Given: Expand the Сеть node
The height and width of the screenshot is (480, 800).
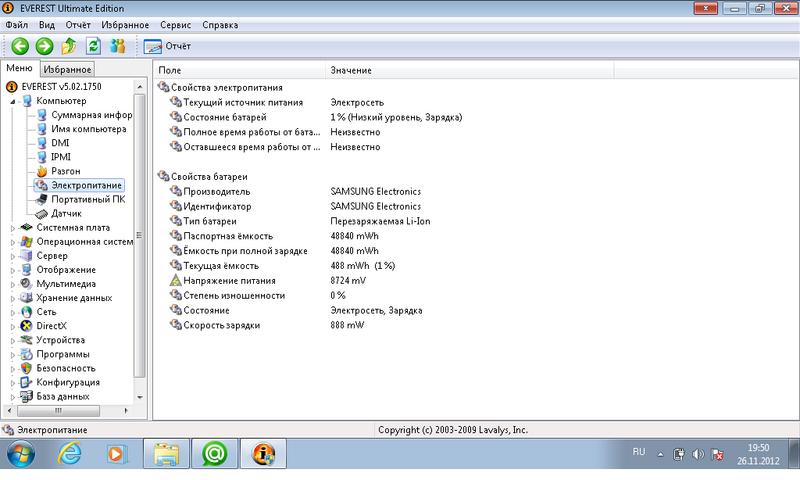Looking at the screenshot, I should 13,313.
